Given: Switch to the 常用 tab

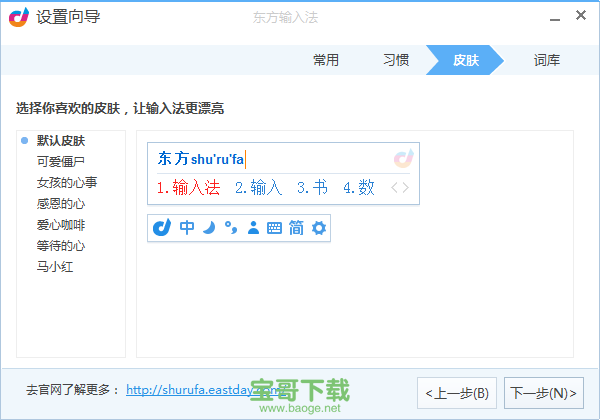Looking at the screenshot, I should tap(326, 60).
